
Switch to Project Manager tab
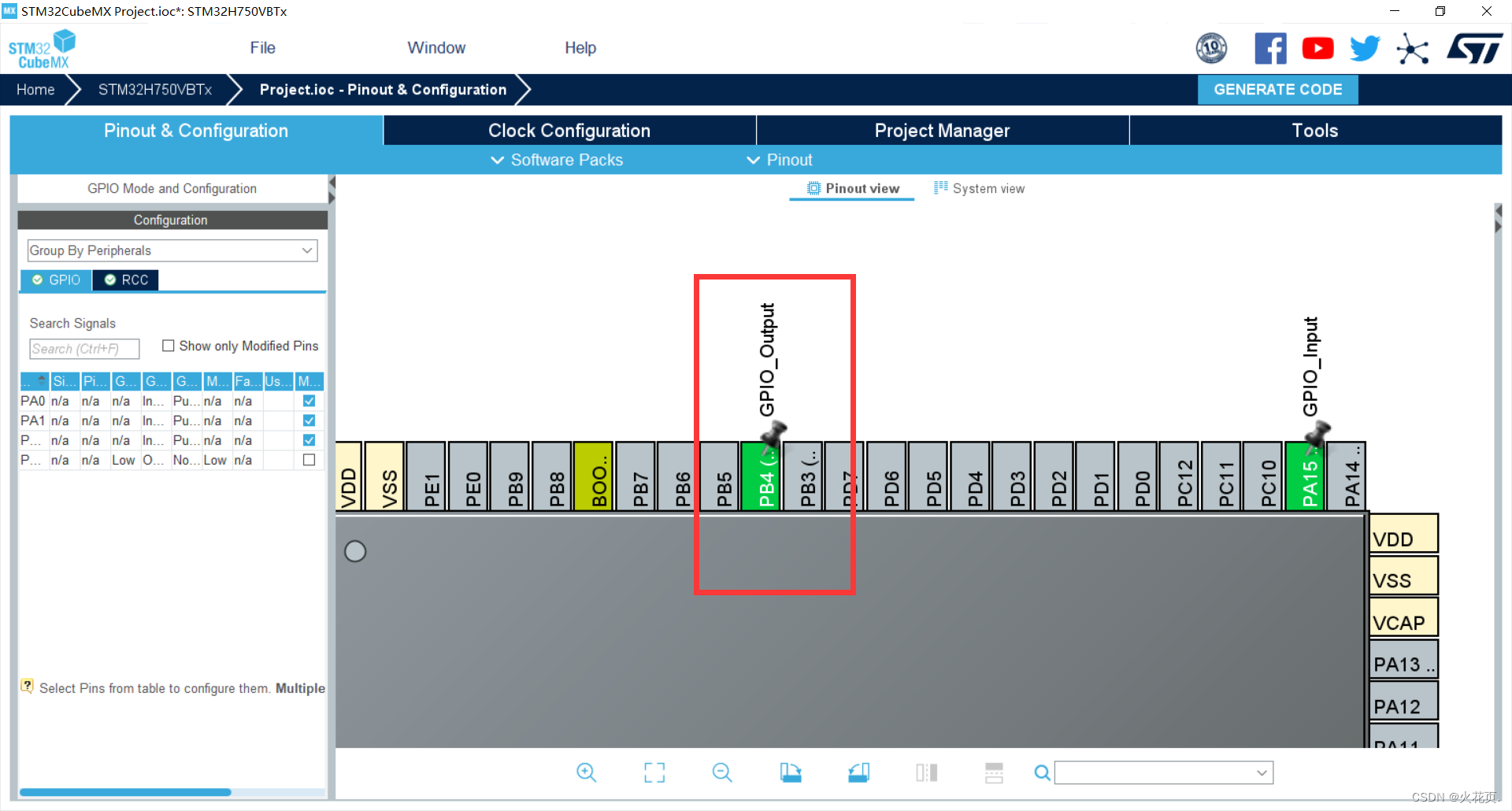942,131
